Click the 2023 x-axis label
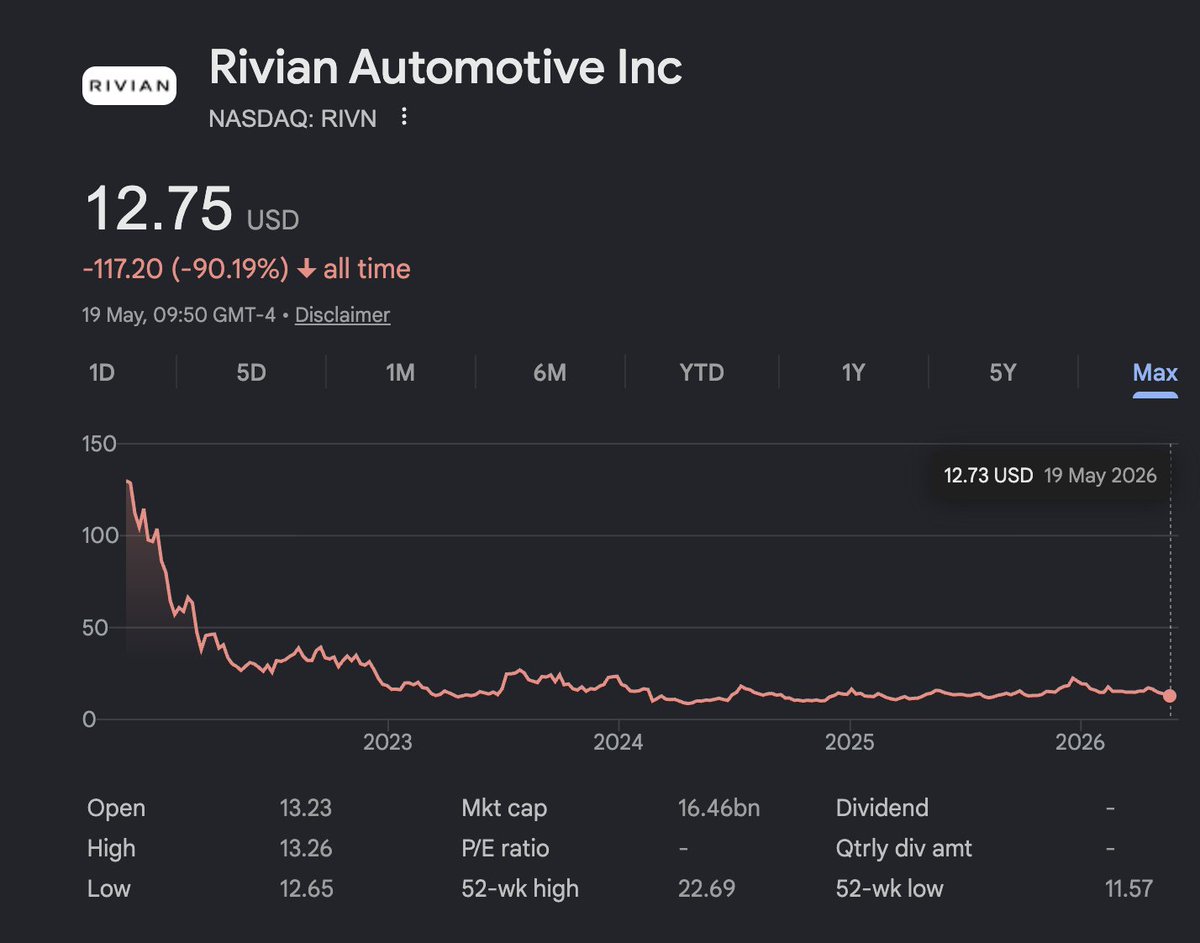Screen dimensions: 1200x943 coord(388,743)
